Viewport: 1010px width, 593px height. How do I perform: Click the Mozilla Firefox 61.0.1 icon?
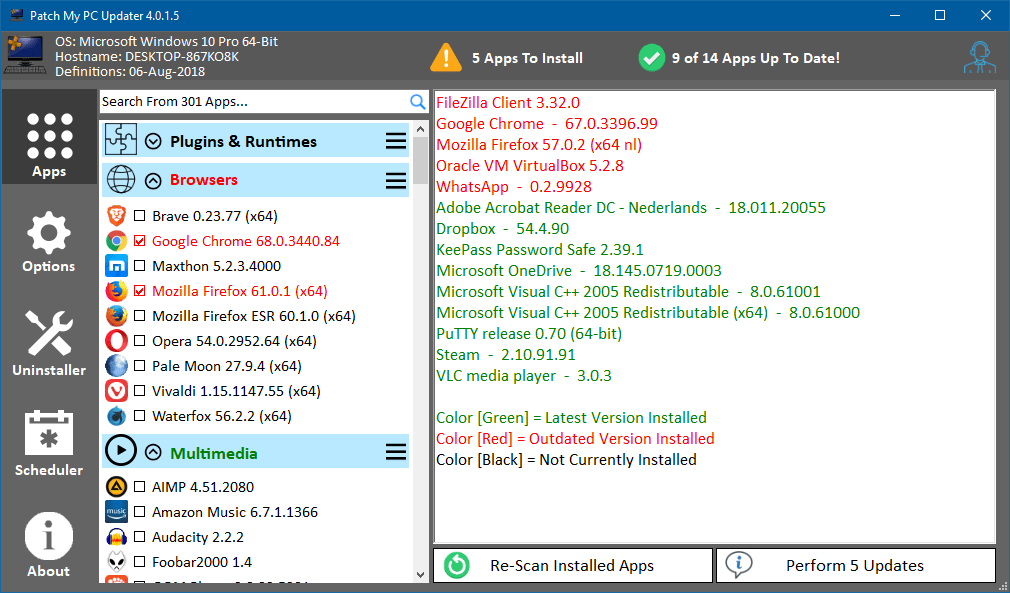[x=117, y=291]
